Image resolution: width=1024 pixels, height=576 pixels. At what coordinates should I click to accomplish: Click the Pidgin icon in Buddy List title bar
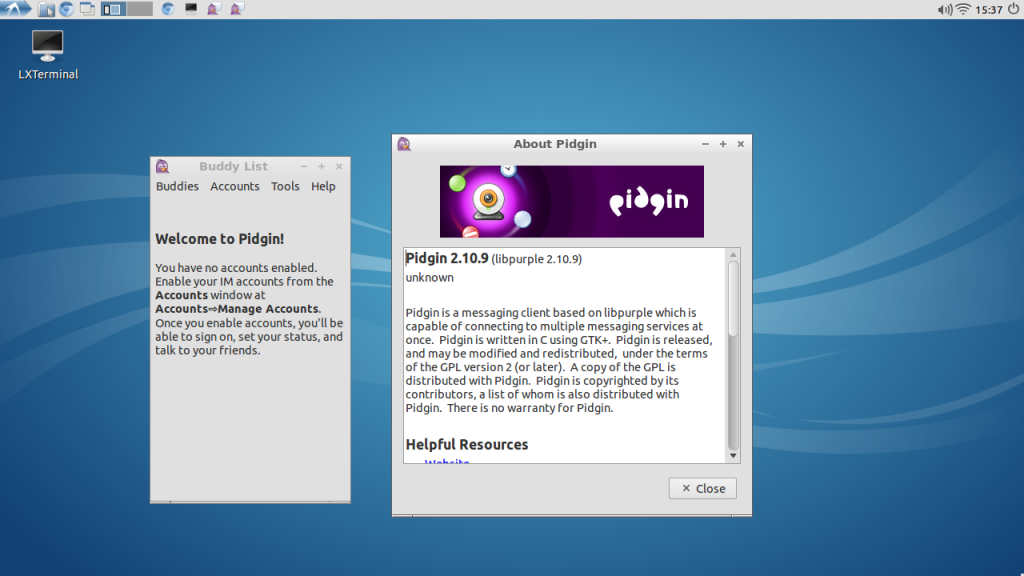pos(163,167)
